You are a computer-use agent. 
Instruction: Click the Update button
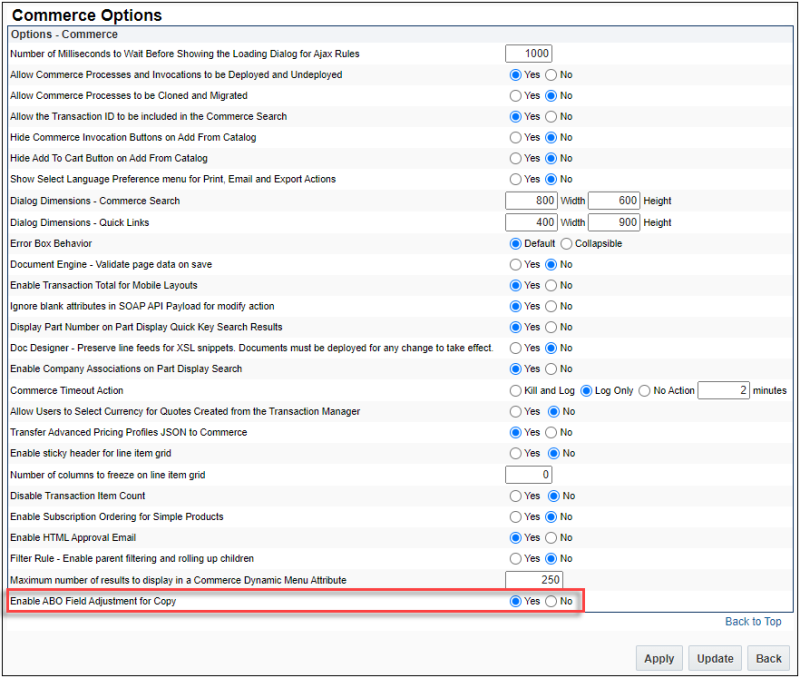(x=715, y=658)
